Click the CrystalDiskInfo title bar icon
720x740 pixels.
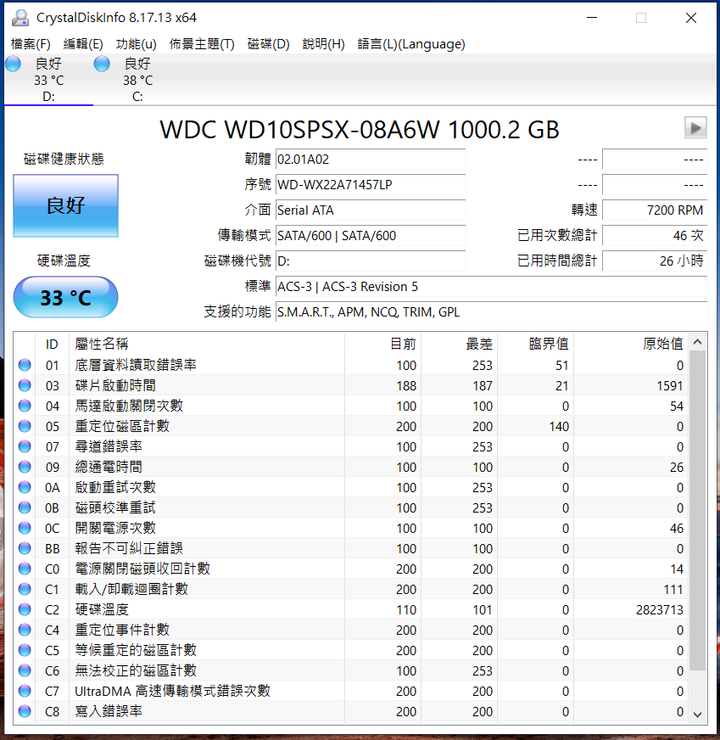20,18
